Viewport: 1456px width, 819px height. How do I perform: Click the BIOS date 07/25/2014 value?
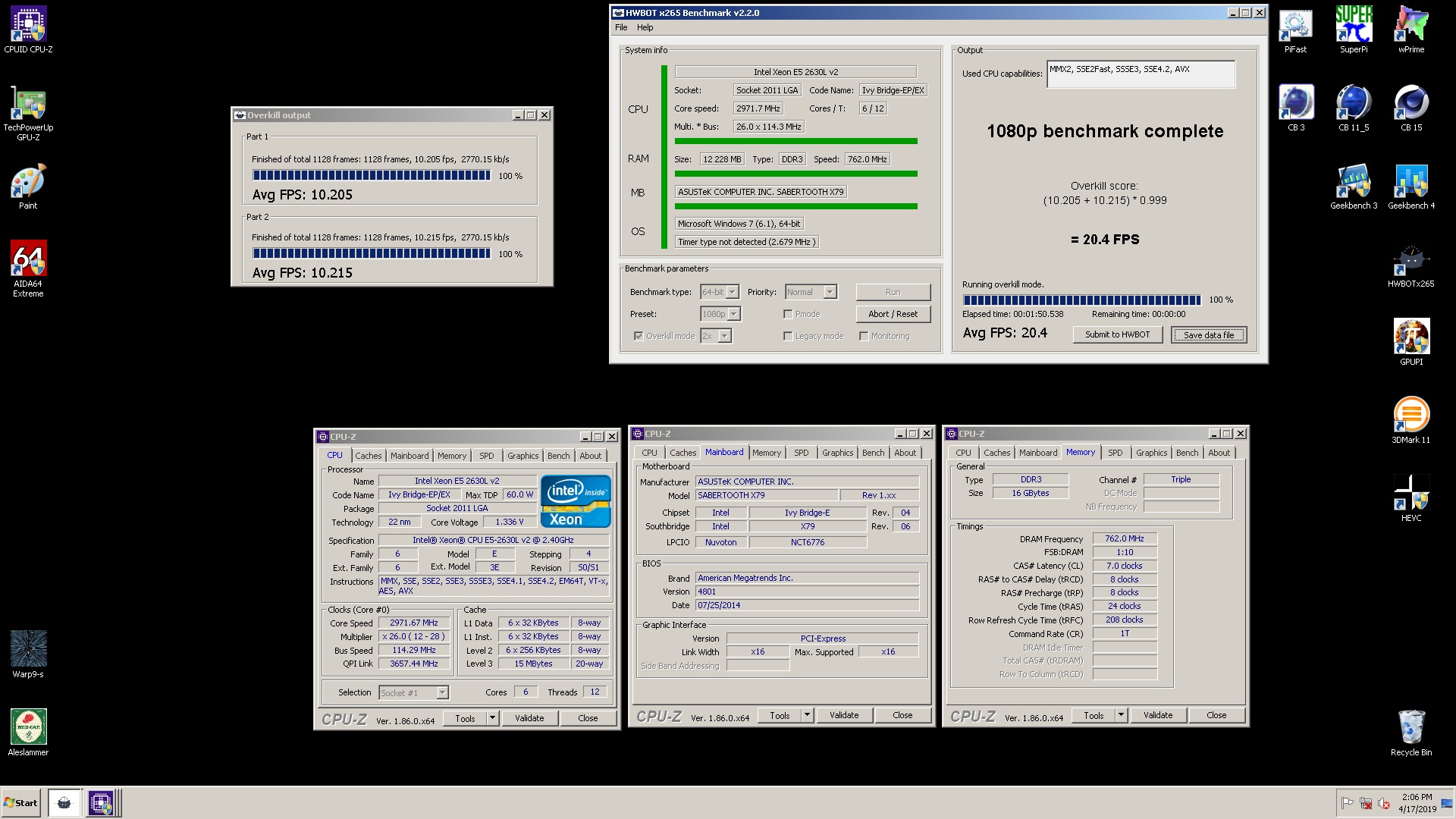click(x=808, y=605)
